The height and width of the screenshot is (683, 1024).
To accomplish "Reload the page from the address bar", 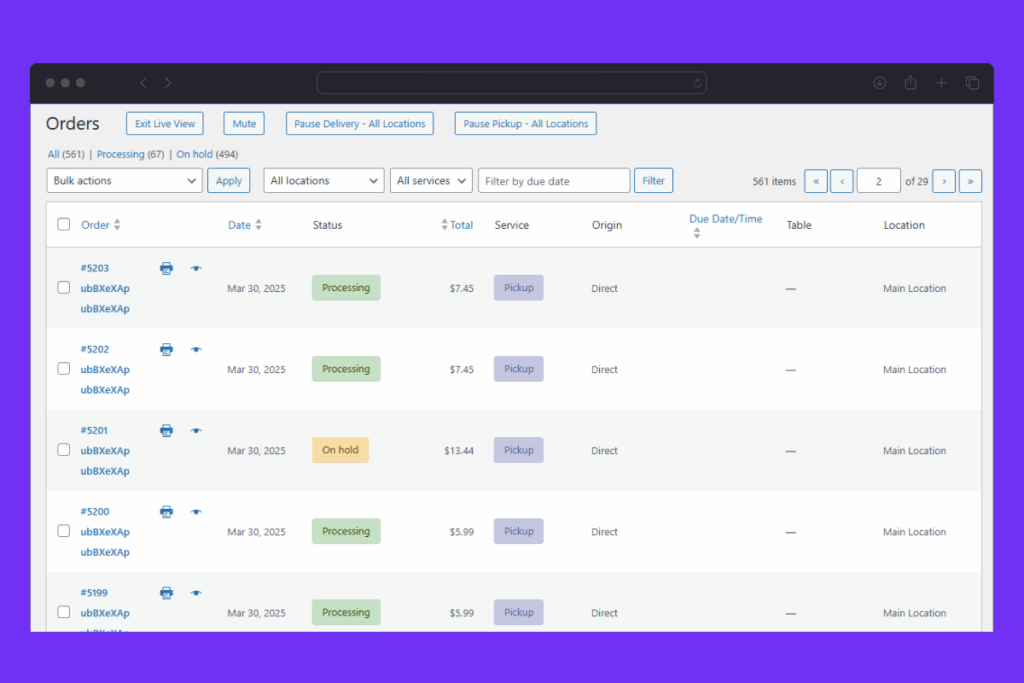I will point(697,83).
